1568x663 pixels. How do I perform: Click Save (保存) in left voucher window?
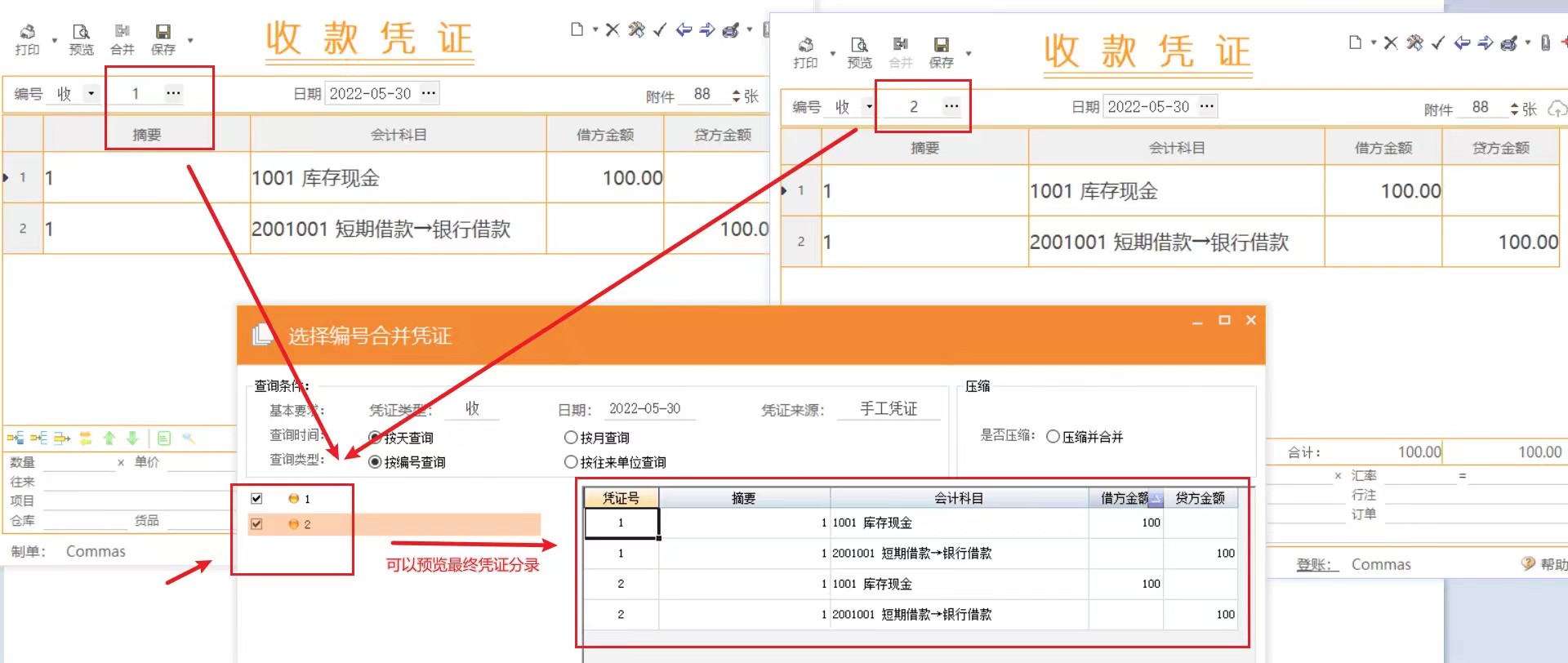[163, 38]
